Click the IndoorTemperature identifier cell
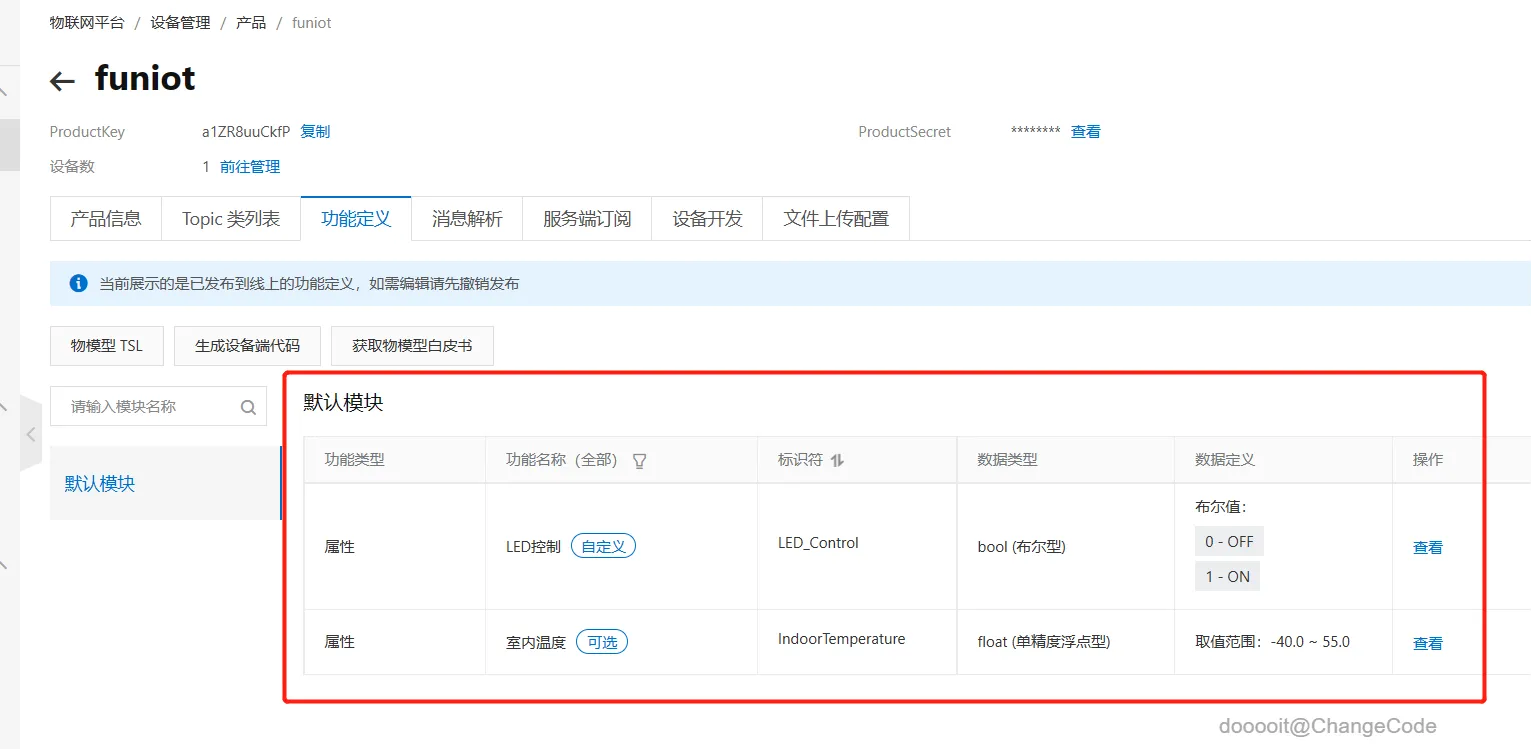1536x749 pixels. (842, 639)
